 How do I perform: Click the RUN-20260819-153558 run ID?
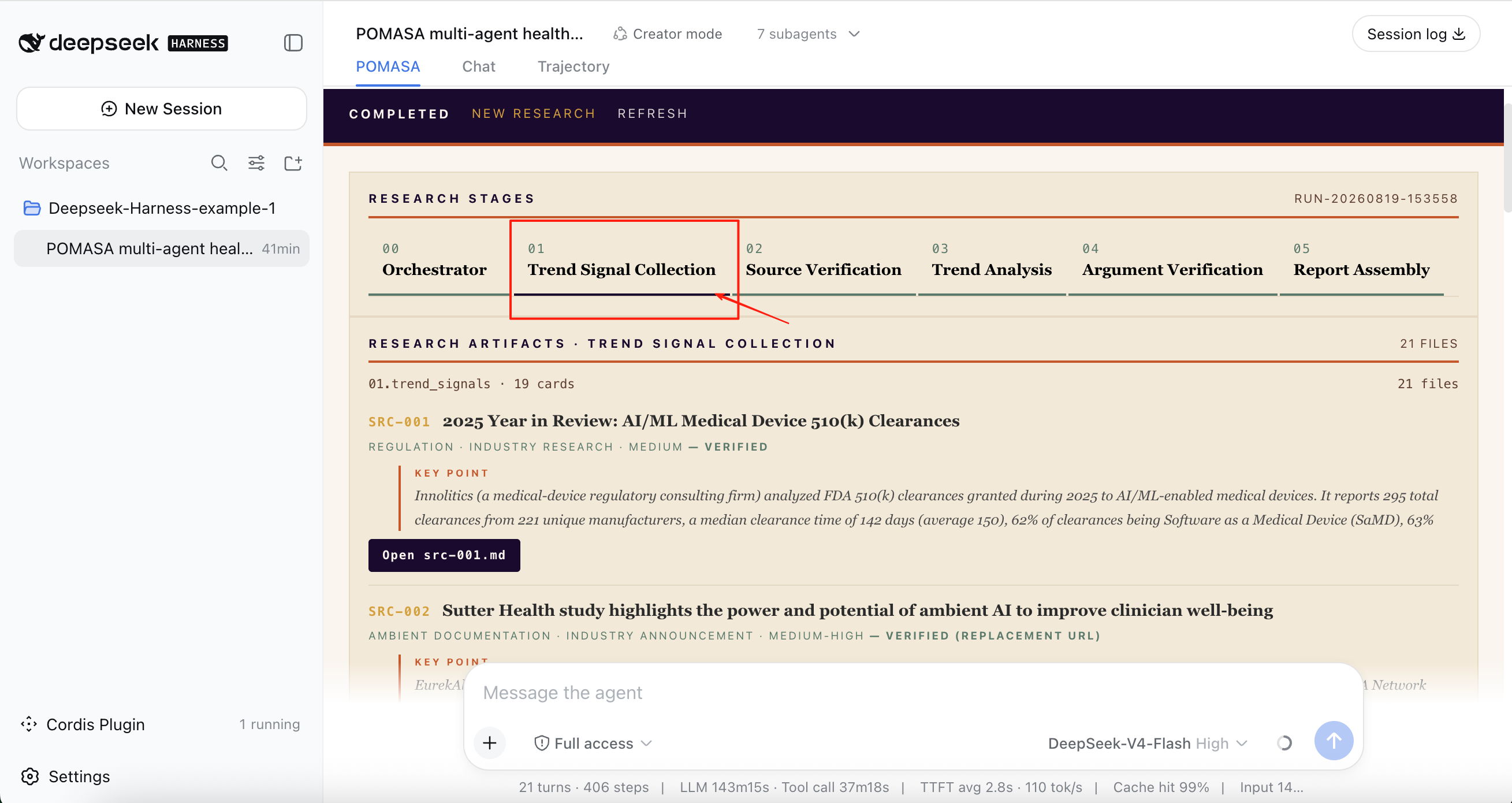tap(1376, 198)
